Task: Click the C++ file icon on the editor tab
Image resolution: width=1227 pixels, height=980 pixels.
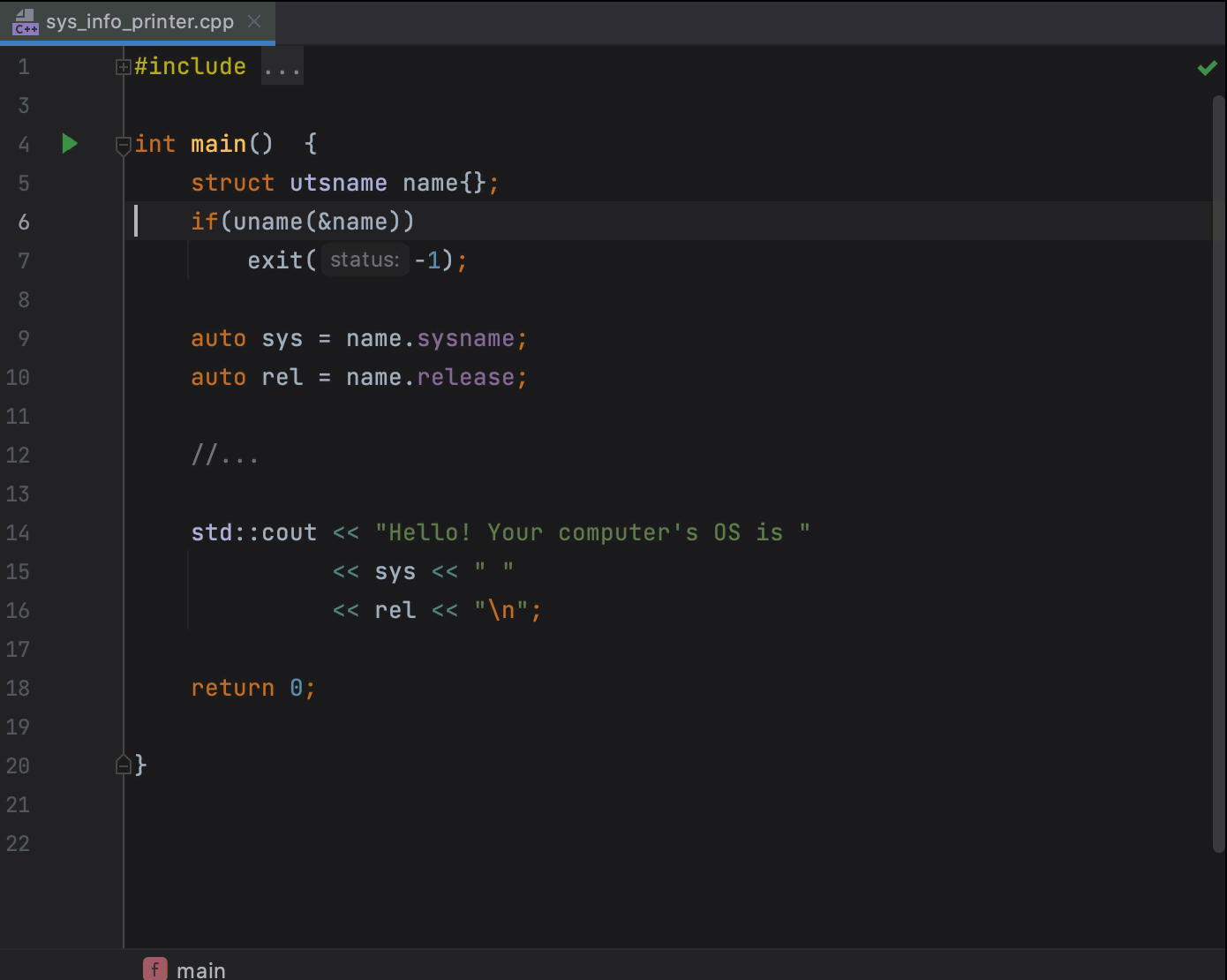Action: coord(25,22)
